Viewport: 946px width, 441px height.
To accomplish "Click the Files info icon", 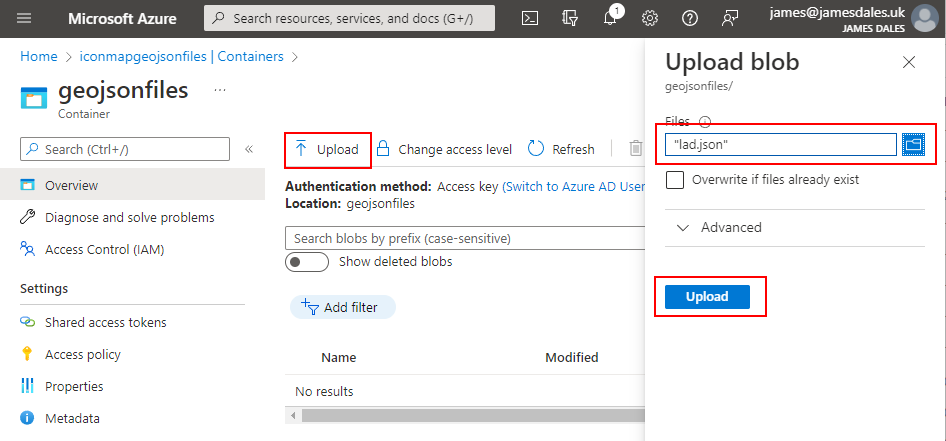I will pyautogui.click(x=705, y=122).
